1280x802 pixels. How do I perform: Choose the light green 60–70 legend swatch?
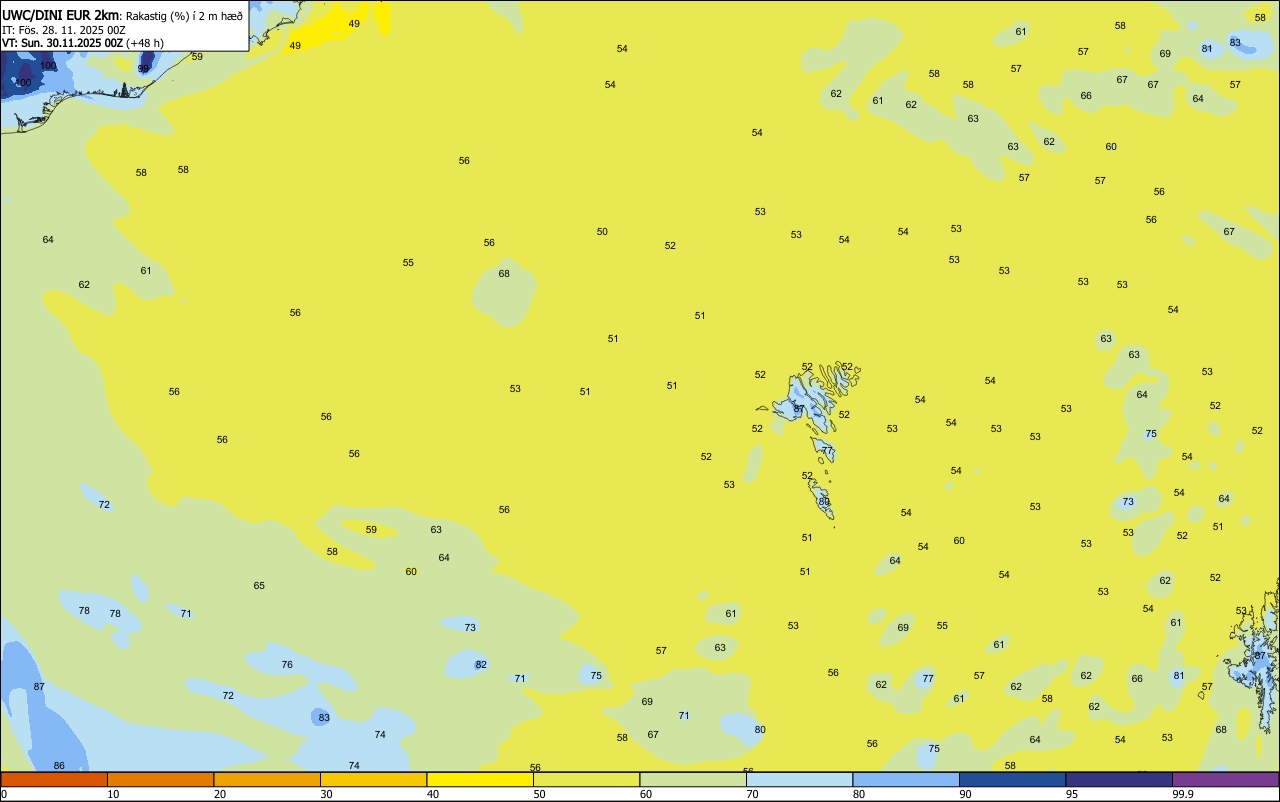(693, 779)
